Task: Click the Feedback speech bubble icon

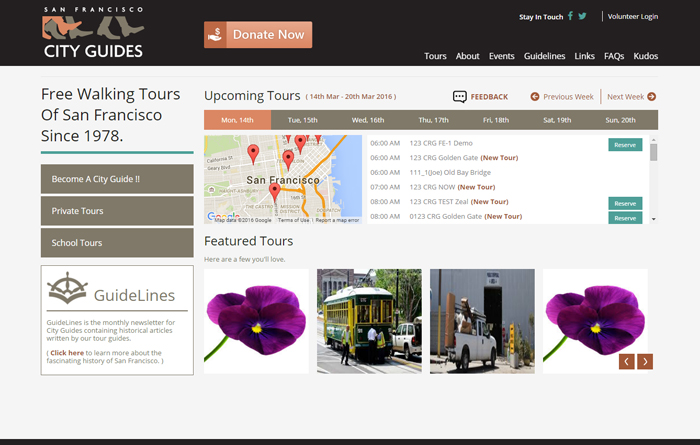Action: pos(459,97)
